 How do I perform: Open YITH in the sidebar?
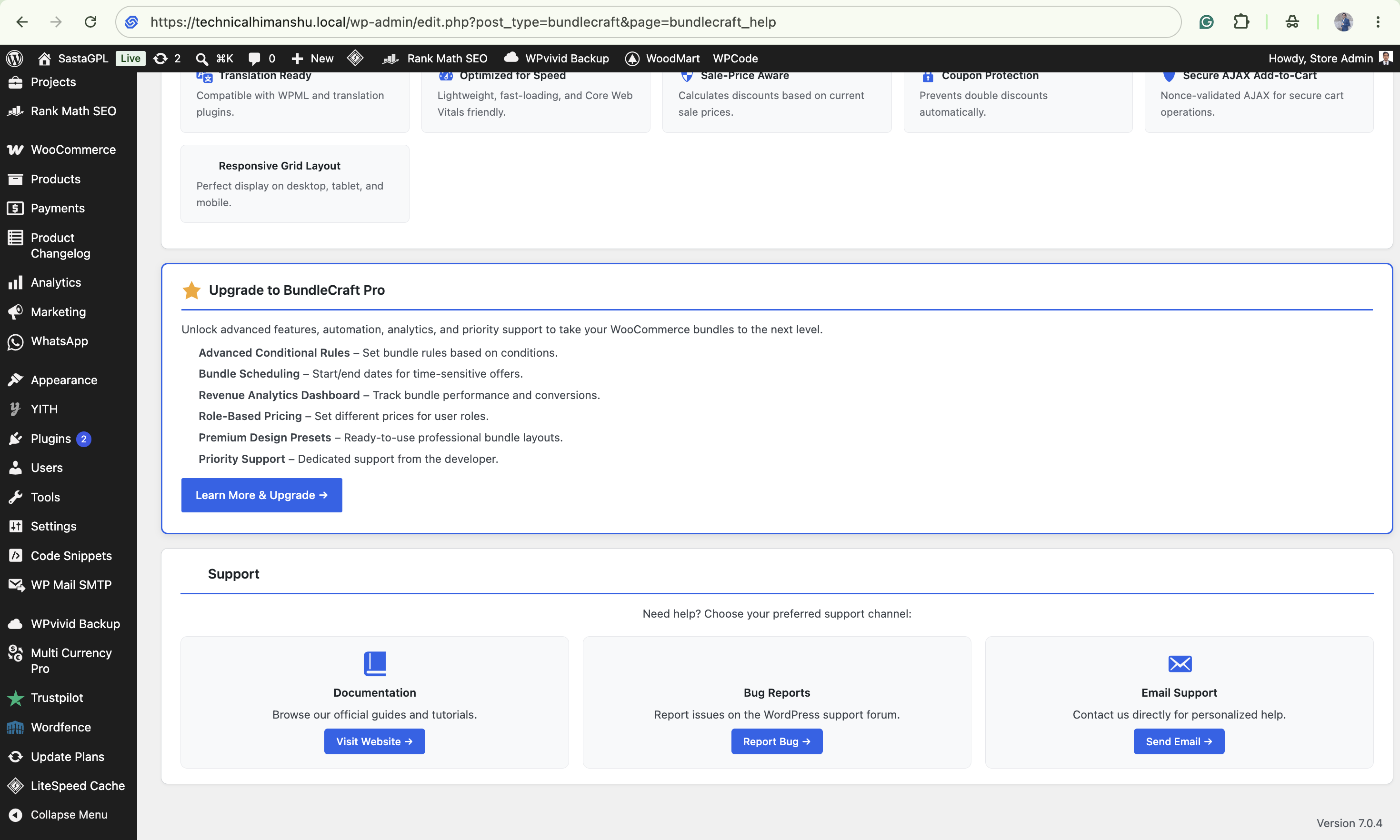[69, 409]
